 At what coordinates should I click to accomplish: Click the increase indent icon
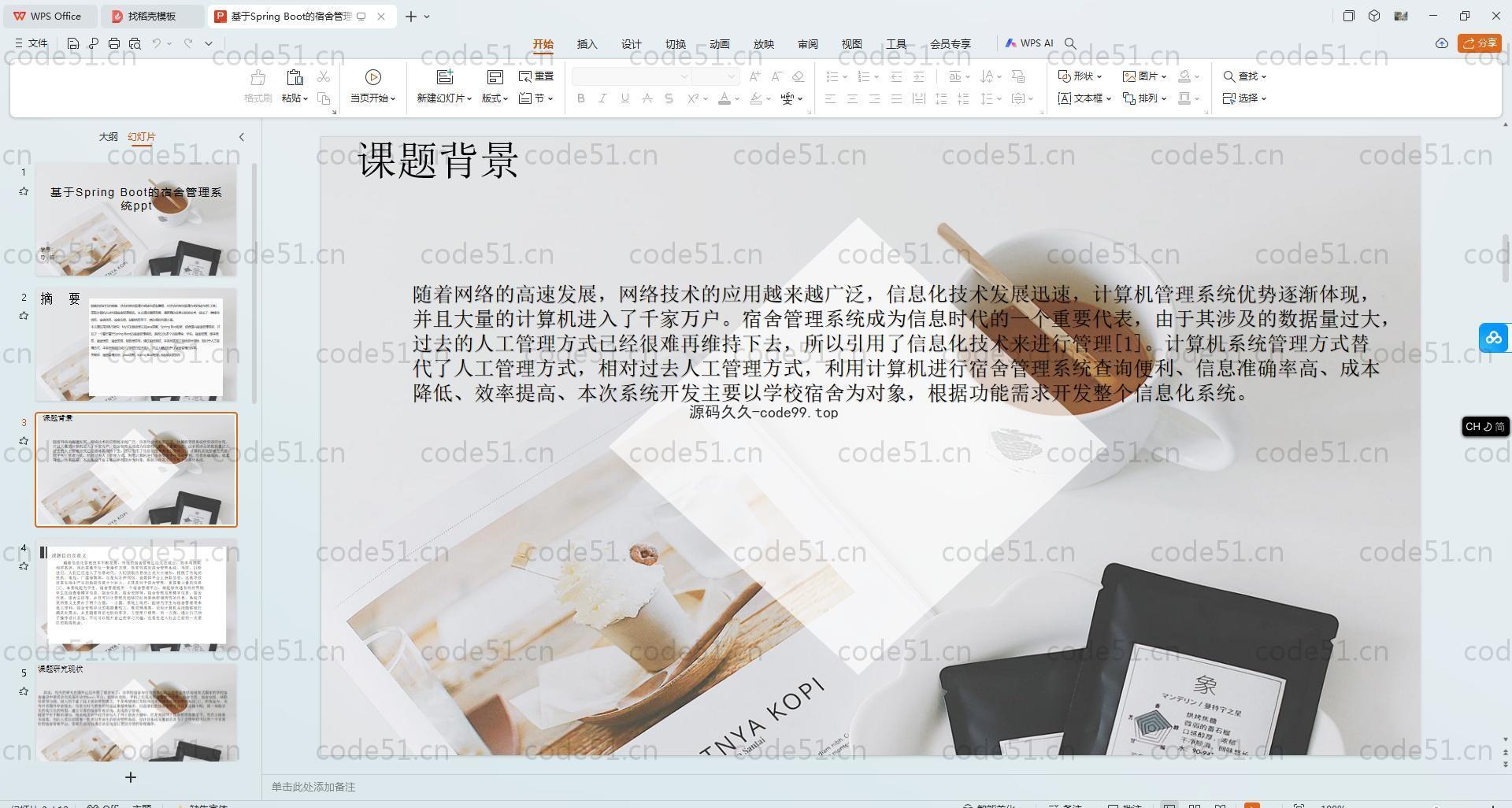[918, 76]
